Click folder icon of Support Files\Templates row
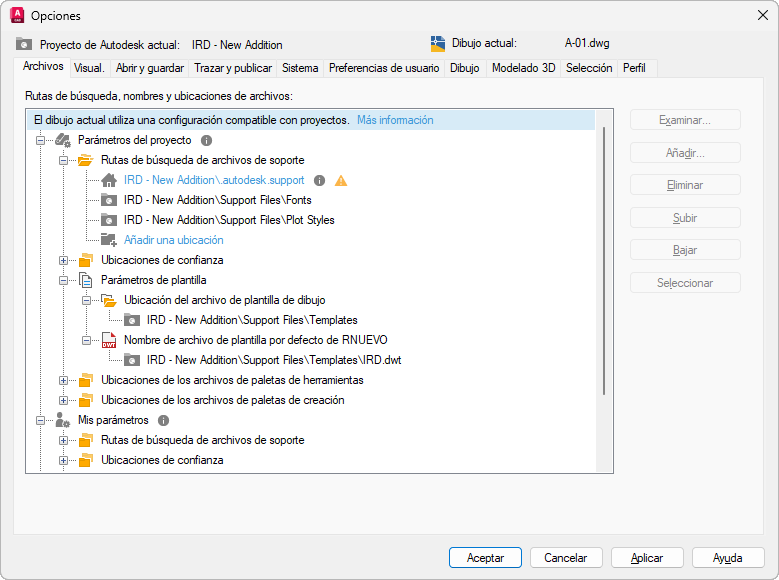This screenshot has height=580, width=779. point(132,320)
